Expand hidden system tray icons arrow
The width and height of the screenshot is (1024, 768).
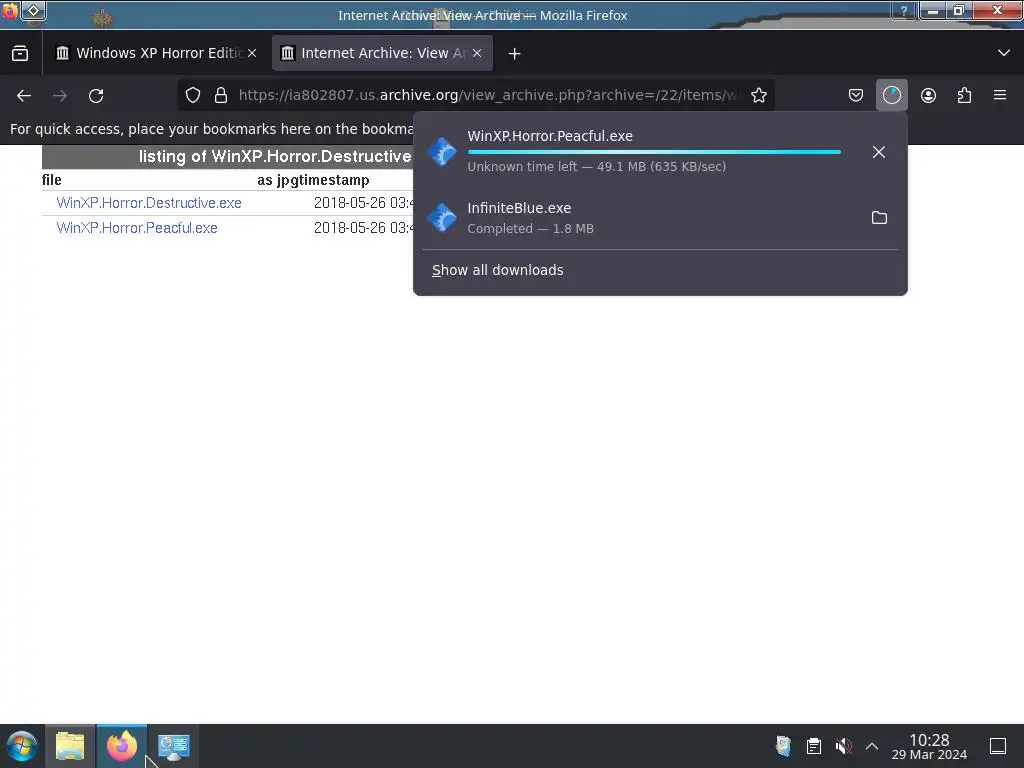pyautogui.click(x=872, y=746)
